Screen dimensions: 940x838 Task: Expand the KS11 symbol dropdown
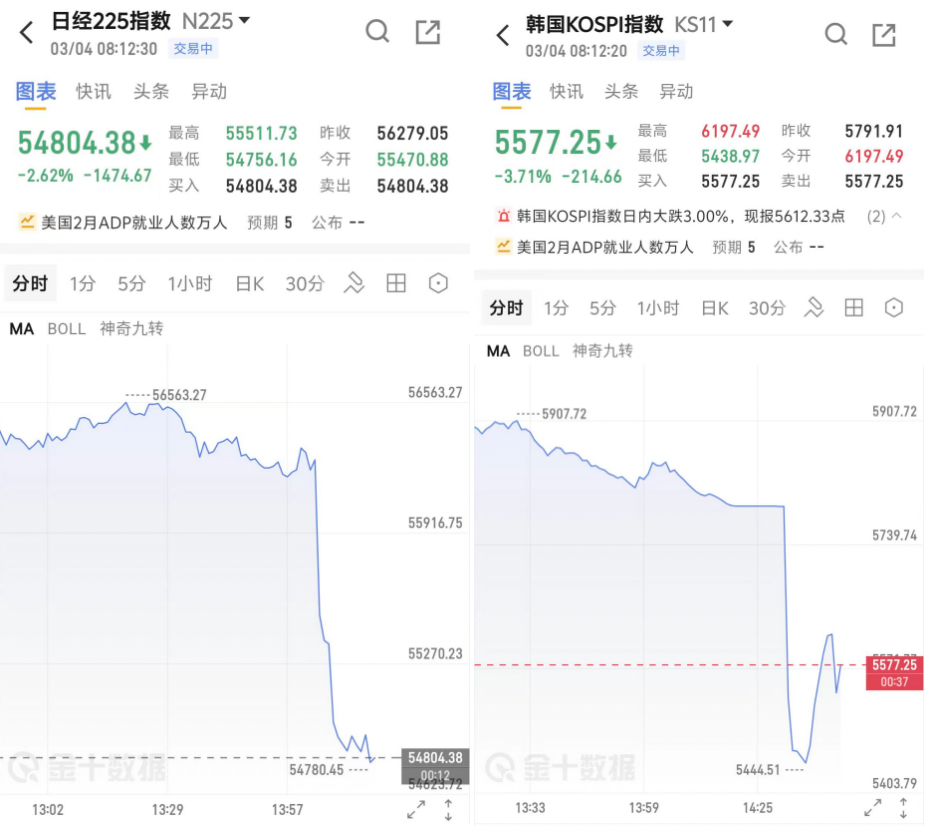727,23
